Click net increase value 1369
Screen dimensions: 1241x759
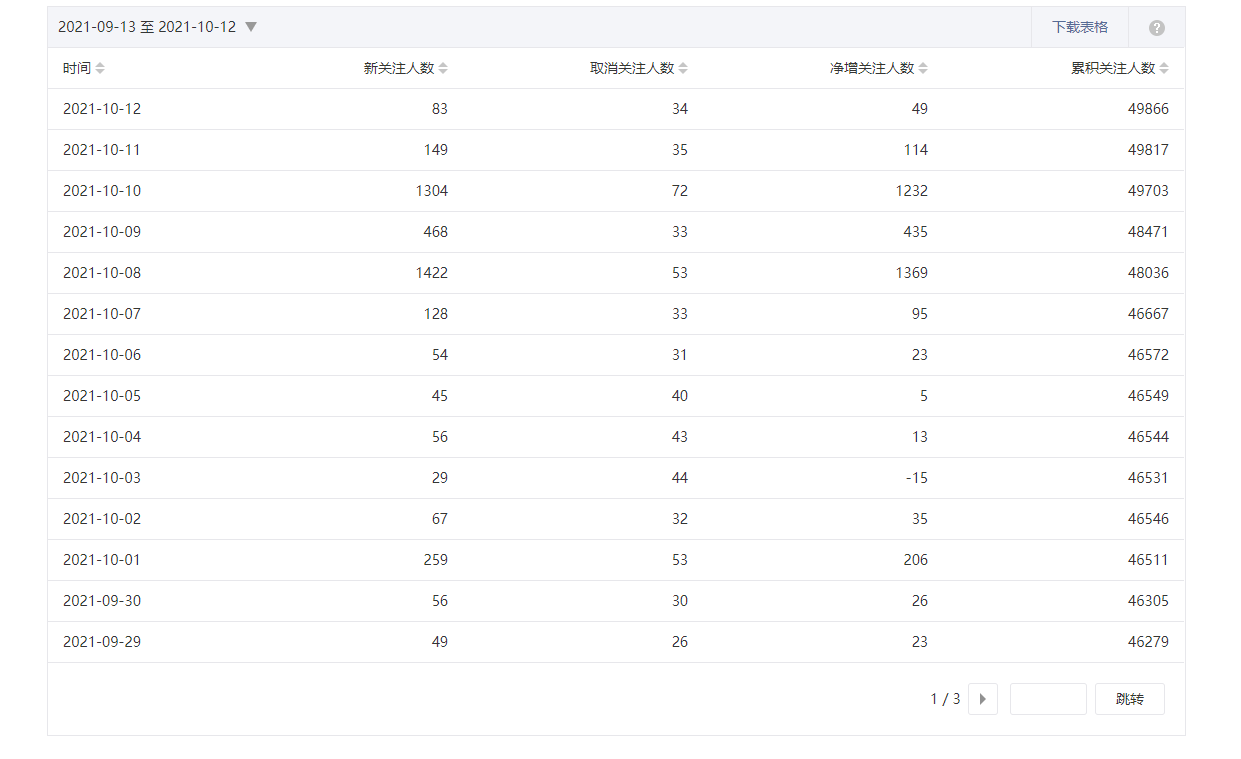pyautogui.click(x=912, y=273)
